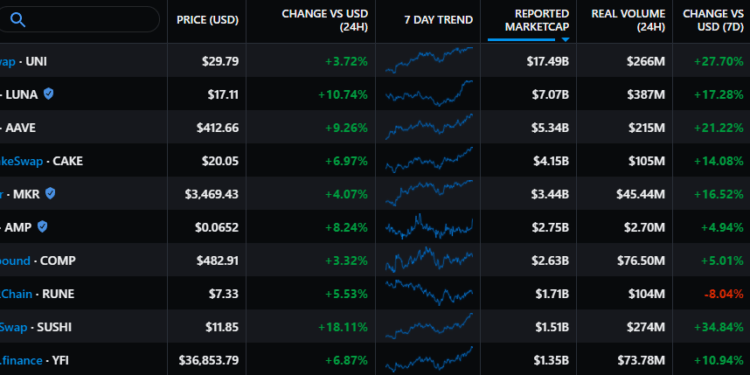Sort by Change vs USD (7D) header
Viewport: 750px width, 375px height.
[713, 20]
